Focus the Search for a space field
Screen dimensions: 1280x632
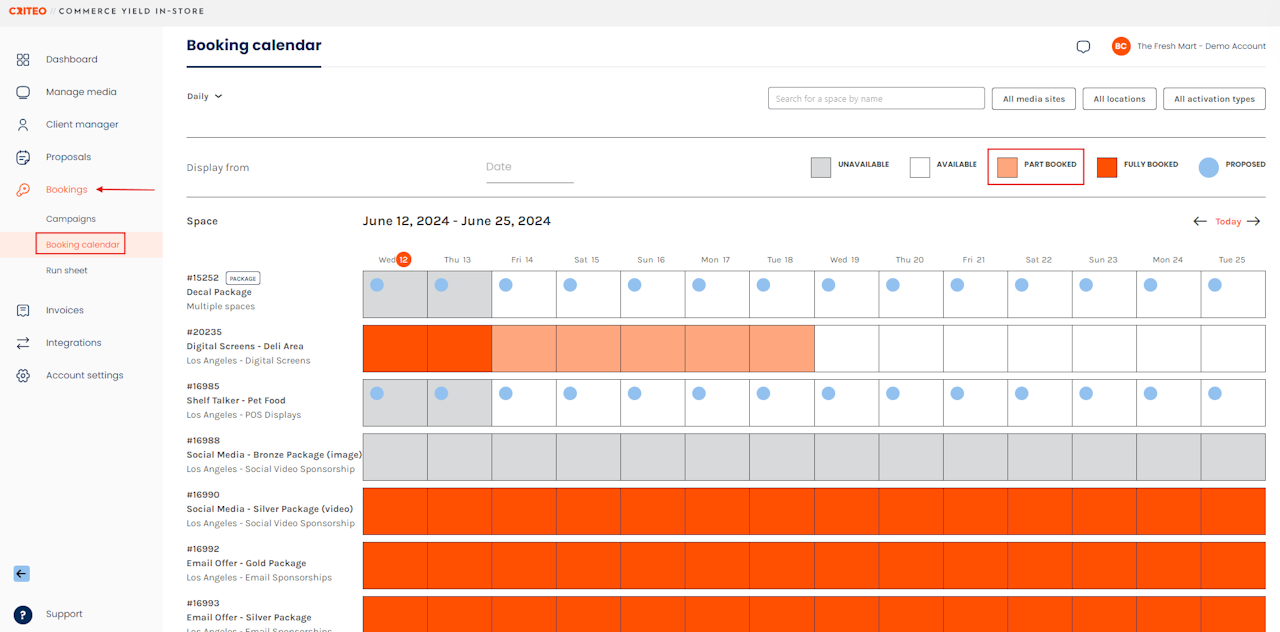click(x=876, y=99)
